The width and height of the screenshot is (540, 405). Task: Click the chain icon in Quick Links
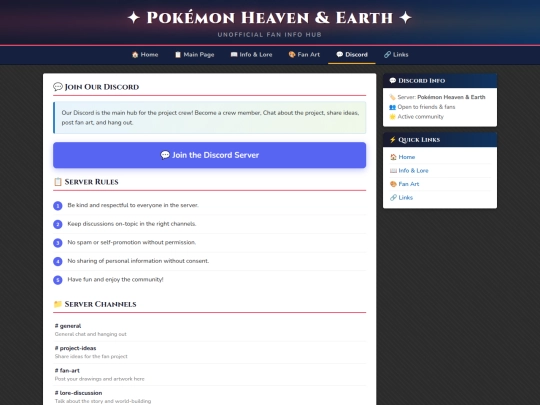click(393, 197)
